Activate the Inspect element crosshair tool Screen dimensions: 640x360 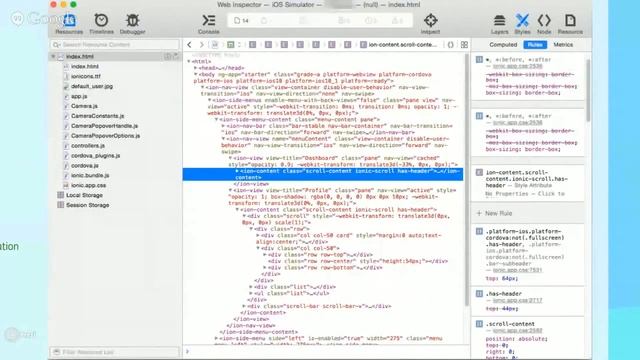pyautogui.click(x=430, y=24)
